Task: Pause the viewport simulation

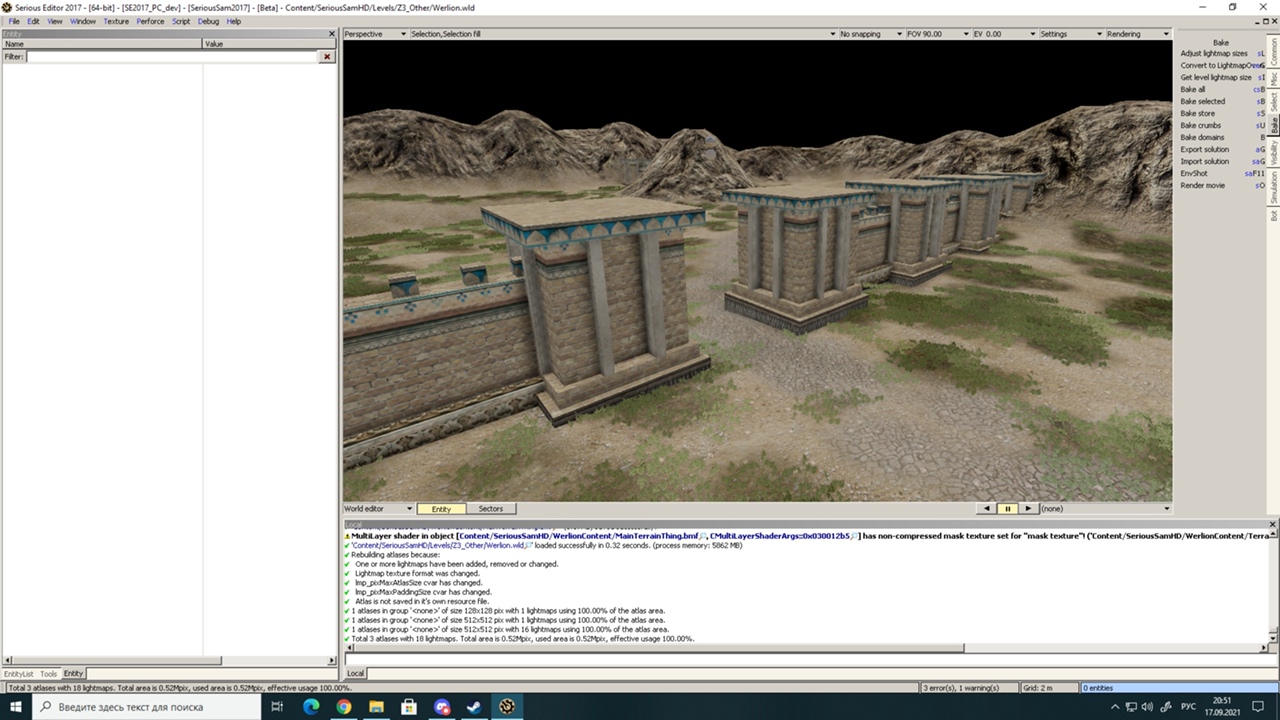Action: click(x=1008, y=509)
